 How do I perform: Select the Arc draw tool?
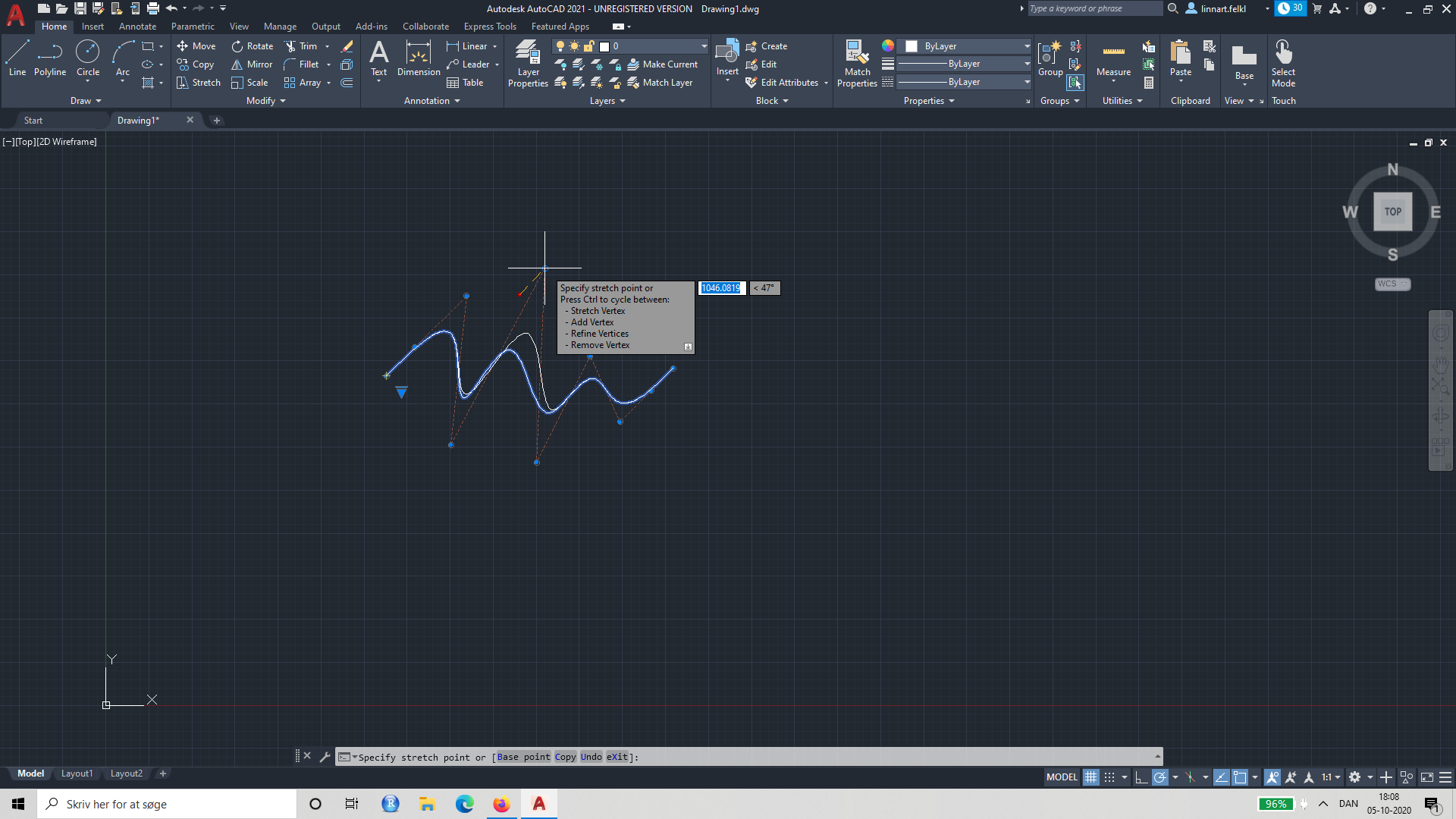point(123,59)
